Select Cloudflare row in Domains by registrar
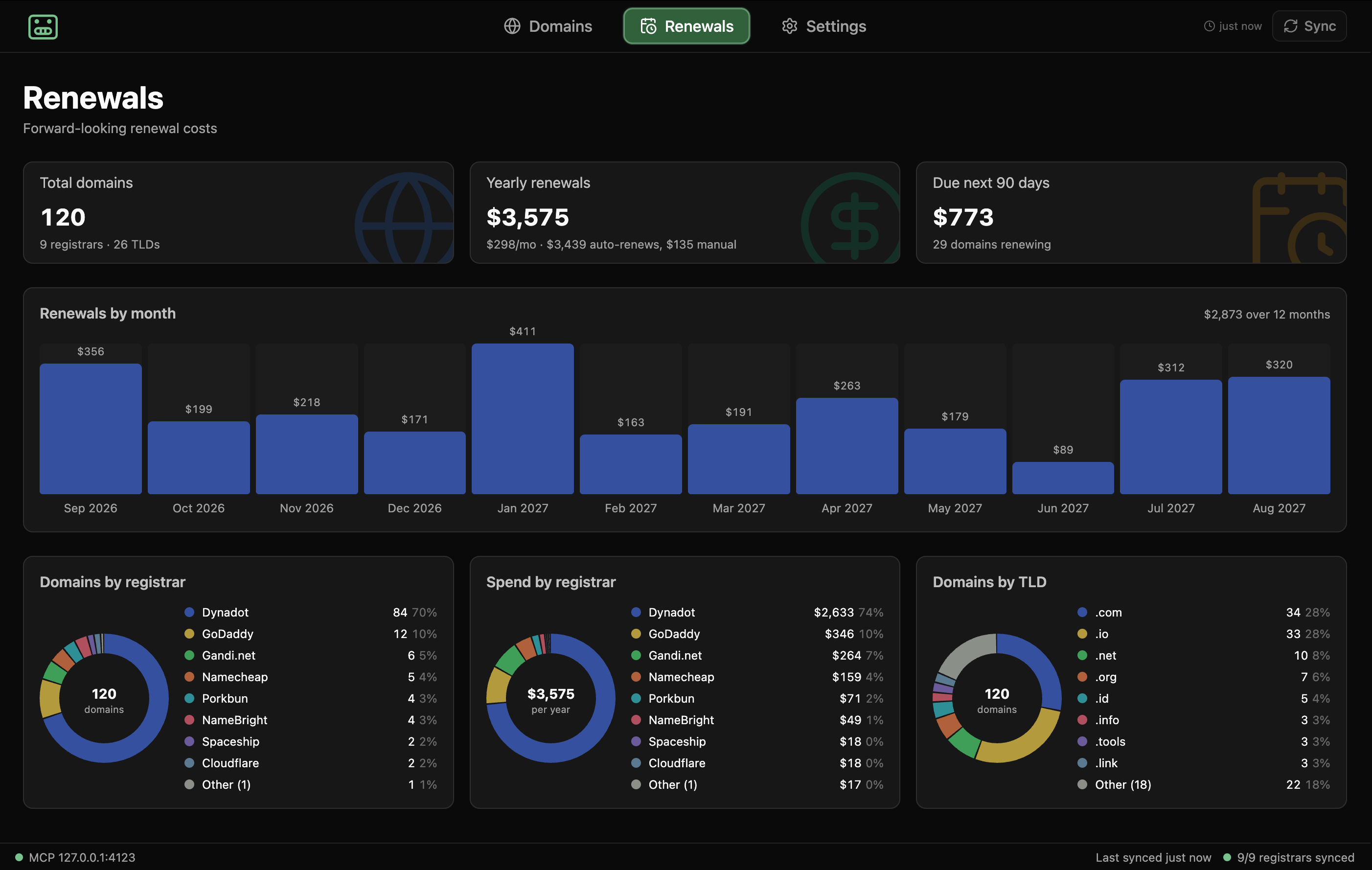Image resolution: width=1372 pixels, height=870 pixels. pos(311,763)
